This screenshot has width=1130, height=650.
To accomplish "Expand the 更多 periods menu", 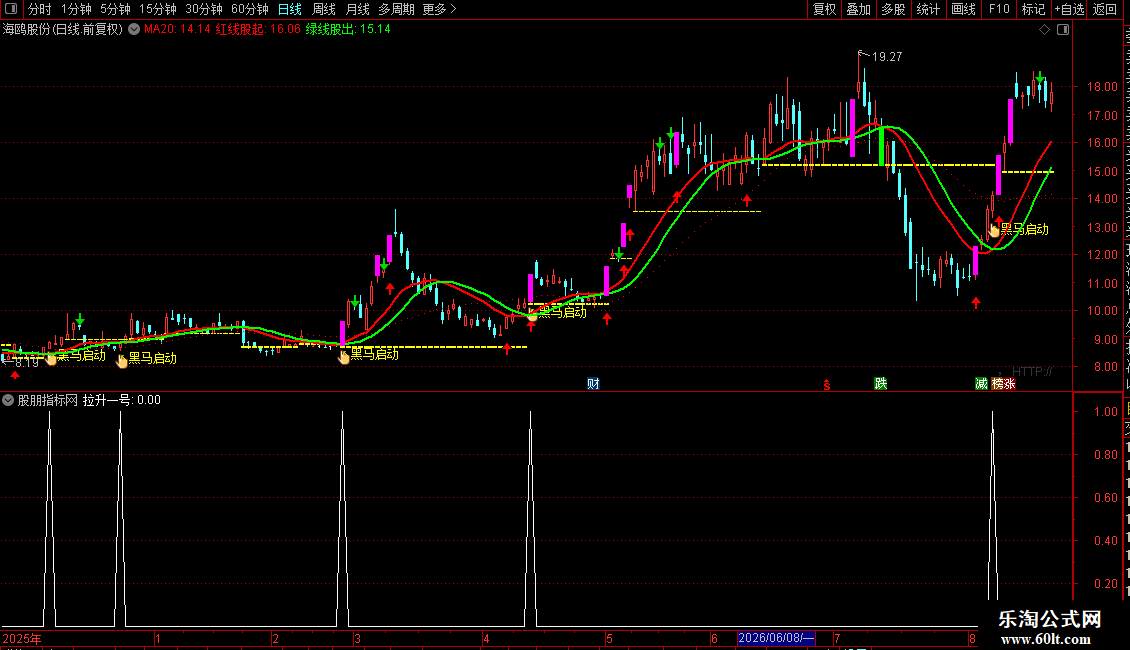I will [439, 9].
